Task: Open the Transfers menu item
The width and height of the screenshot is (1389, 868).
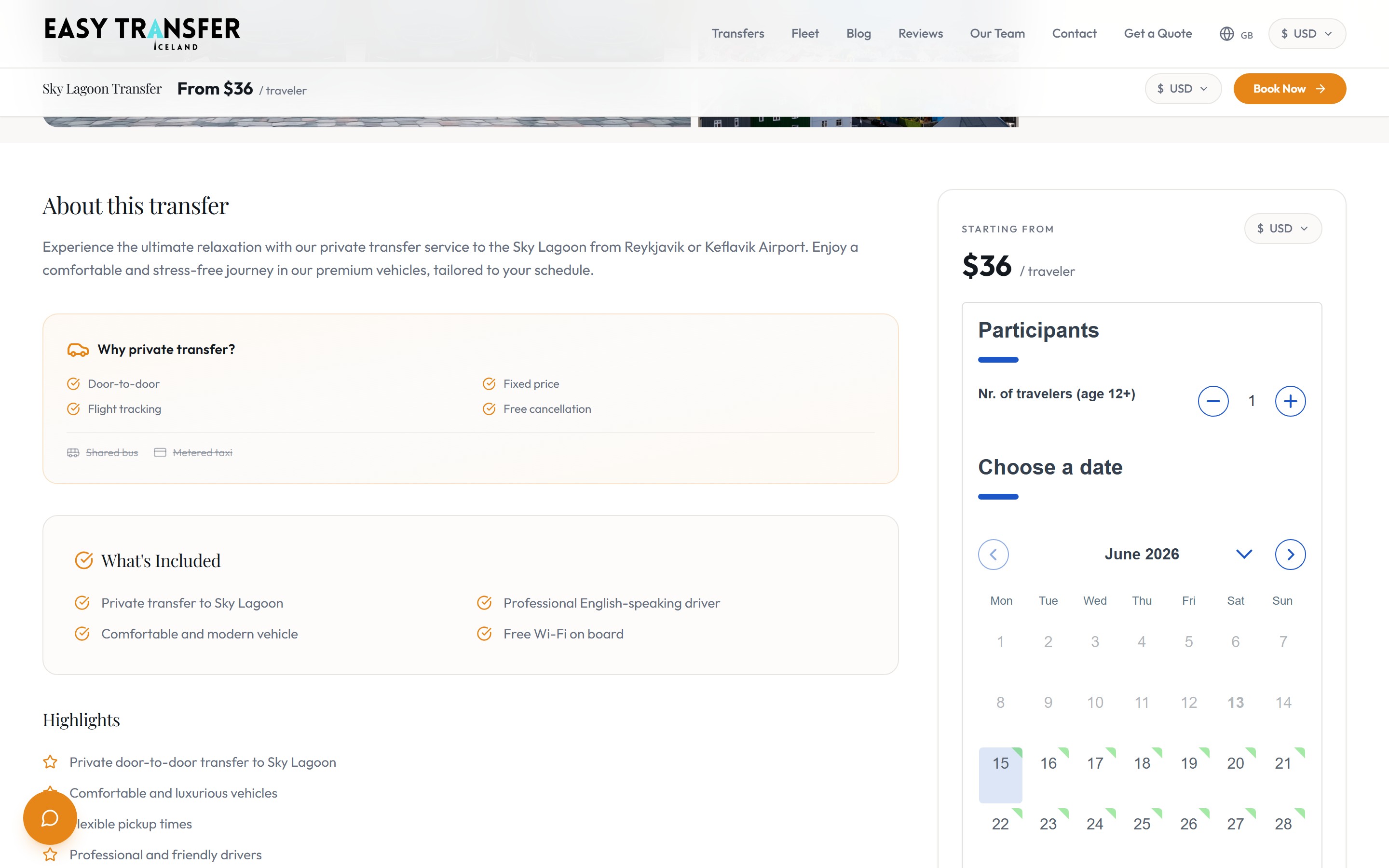Action: [737, 33]
